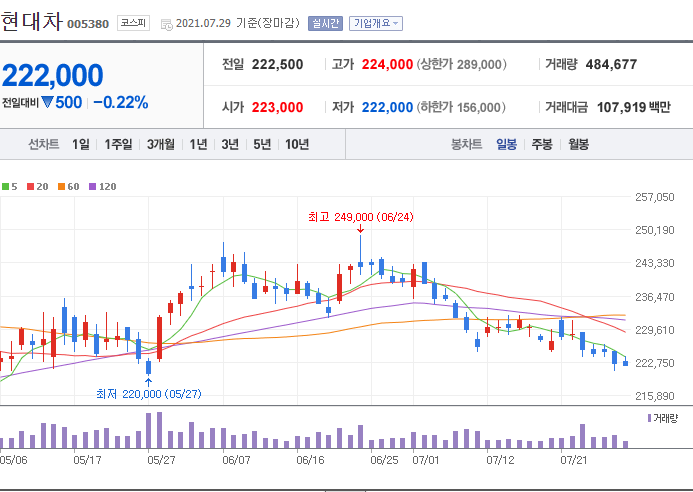Click the orange 60-day moving average swatch
Screen dimensions: 693x492
61,187
